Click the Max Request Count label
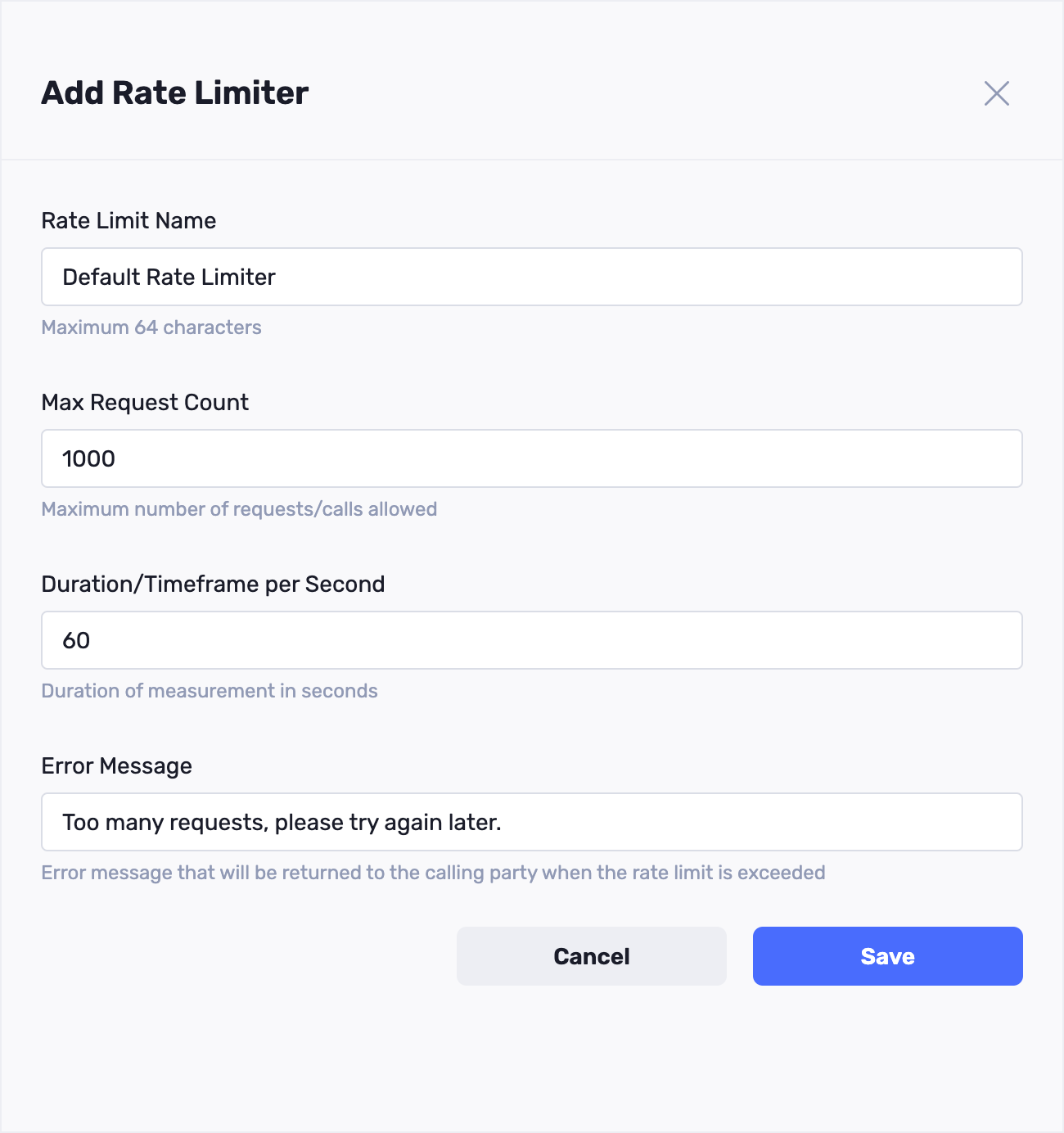Image resolution: width=1064 pixels, height=1133 pixels. click(145, 403)
